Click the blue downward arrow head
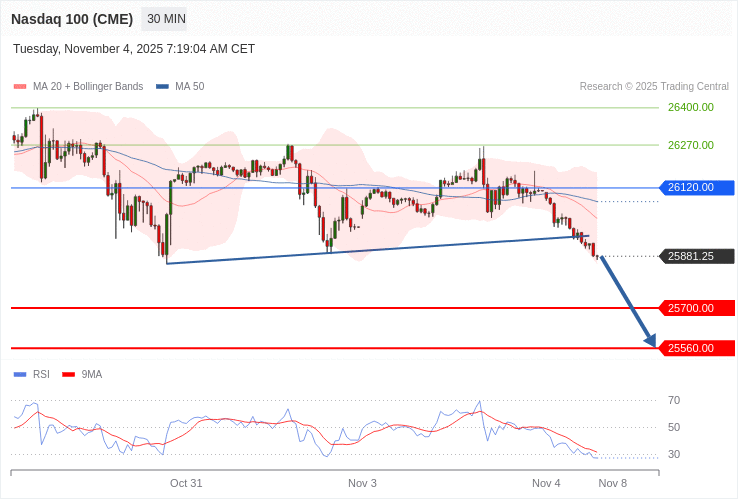The image size is (738, 500). click(650, 341)
